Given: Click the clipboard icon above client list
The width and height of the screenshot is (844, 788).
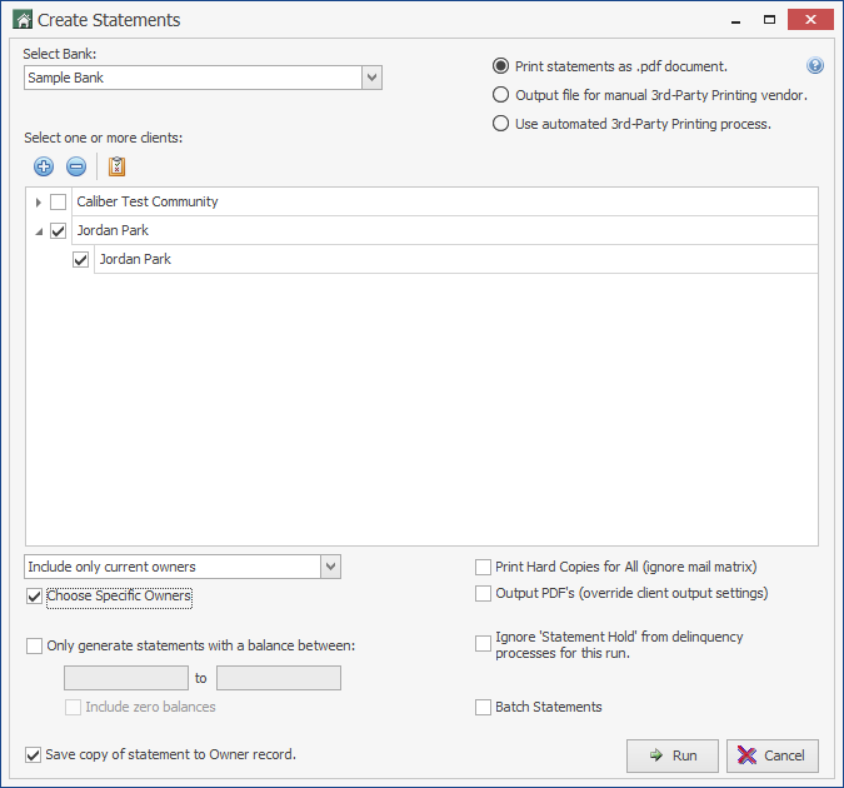Looking at the screenshot, I should (x=116, y=167).
